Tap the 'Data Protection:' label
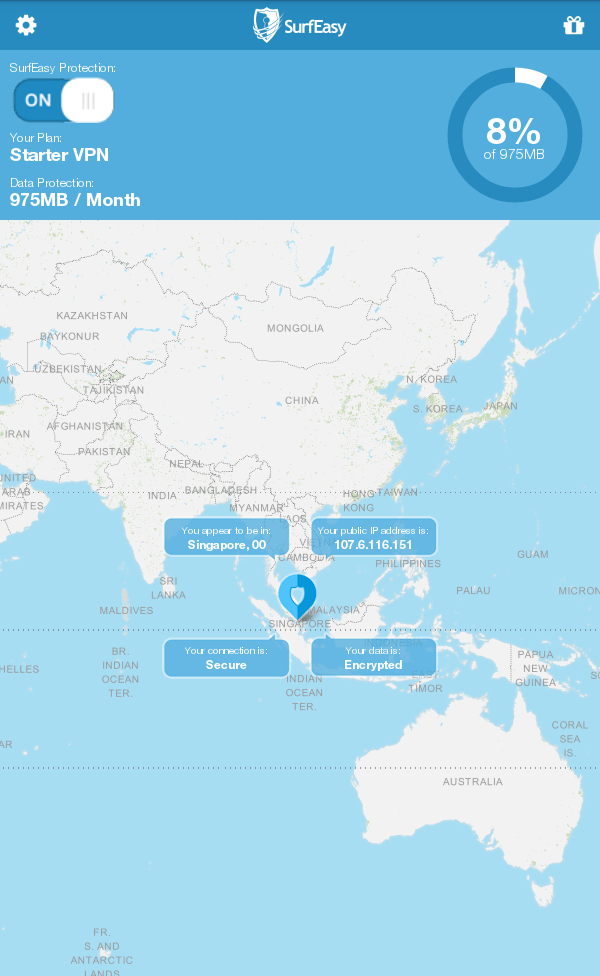Screen dimensions: 600x976 pos(52,182)
